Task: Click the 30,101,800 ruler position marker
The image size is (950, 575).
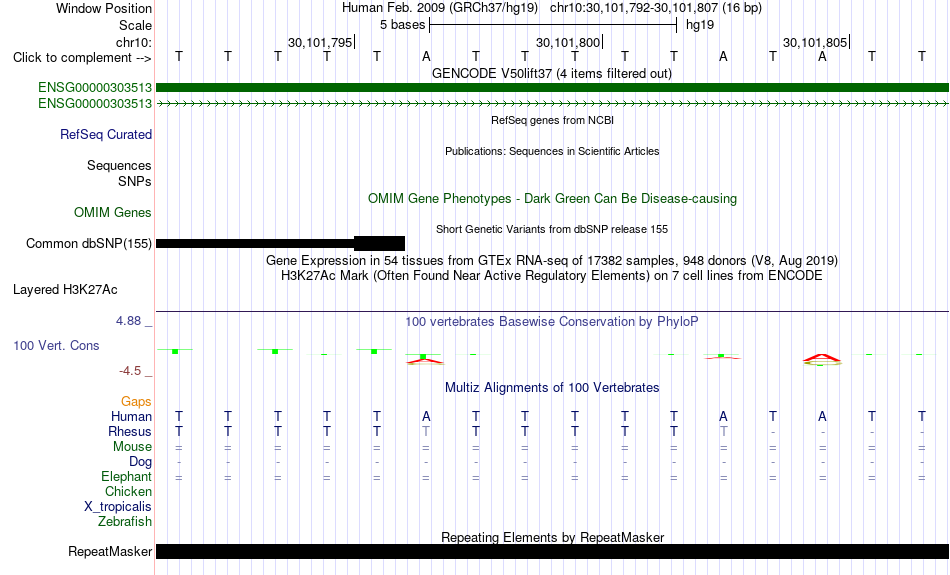Action: (x=569, y=42)
